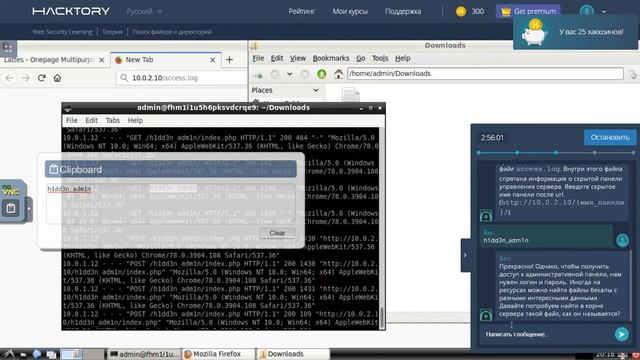This screenshot has height=360, width=640.
Task: Open terminal Help menu
Action: tap(135, 120)
